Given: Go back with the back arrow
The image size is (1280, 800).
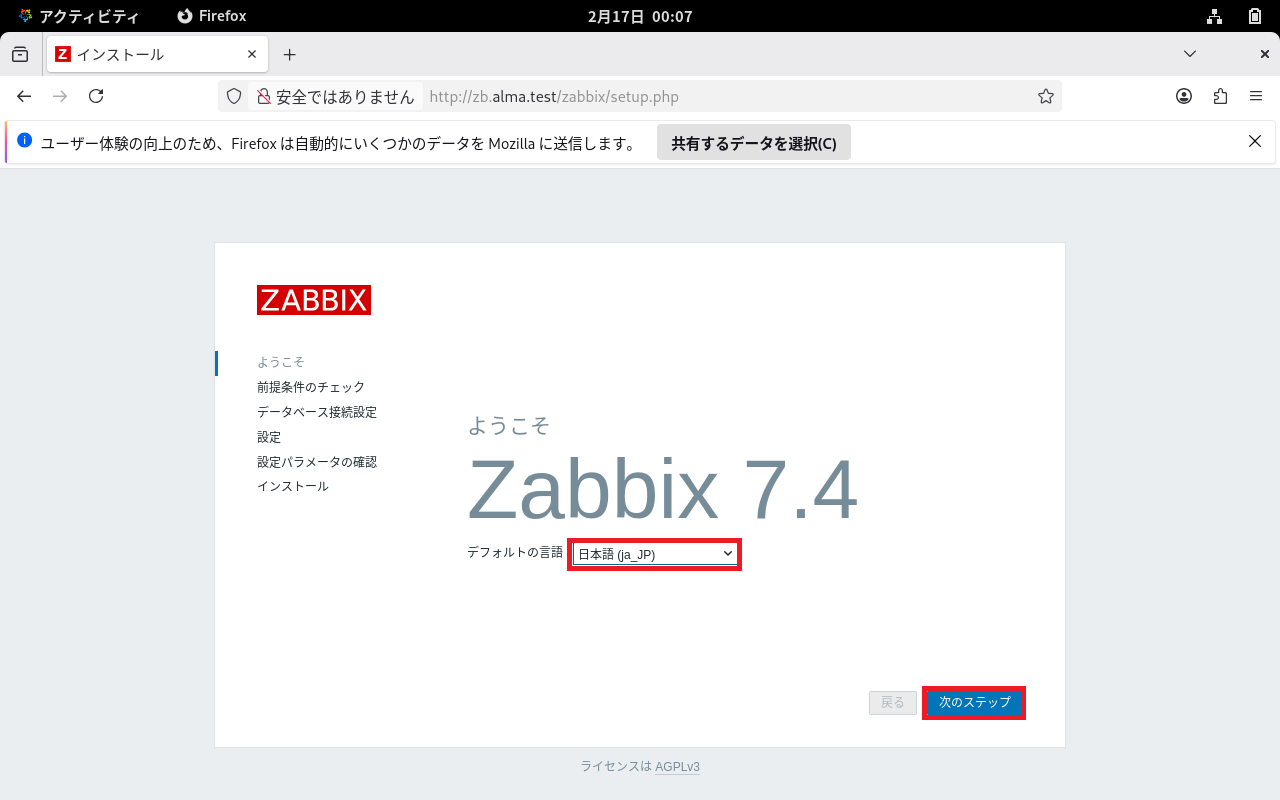Looking at the screenshot, I should pyautogui.click(x=24, y=96).
